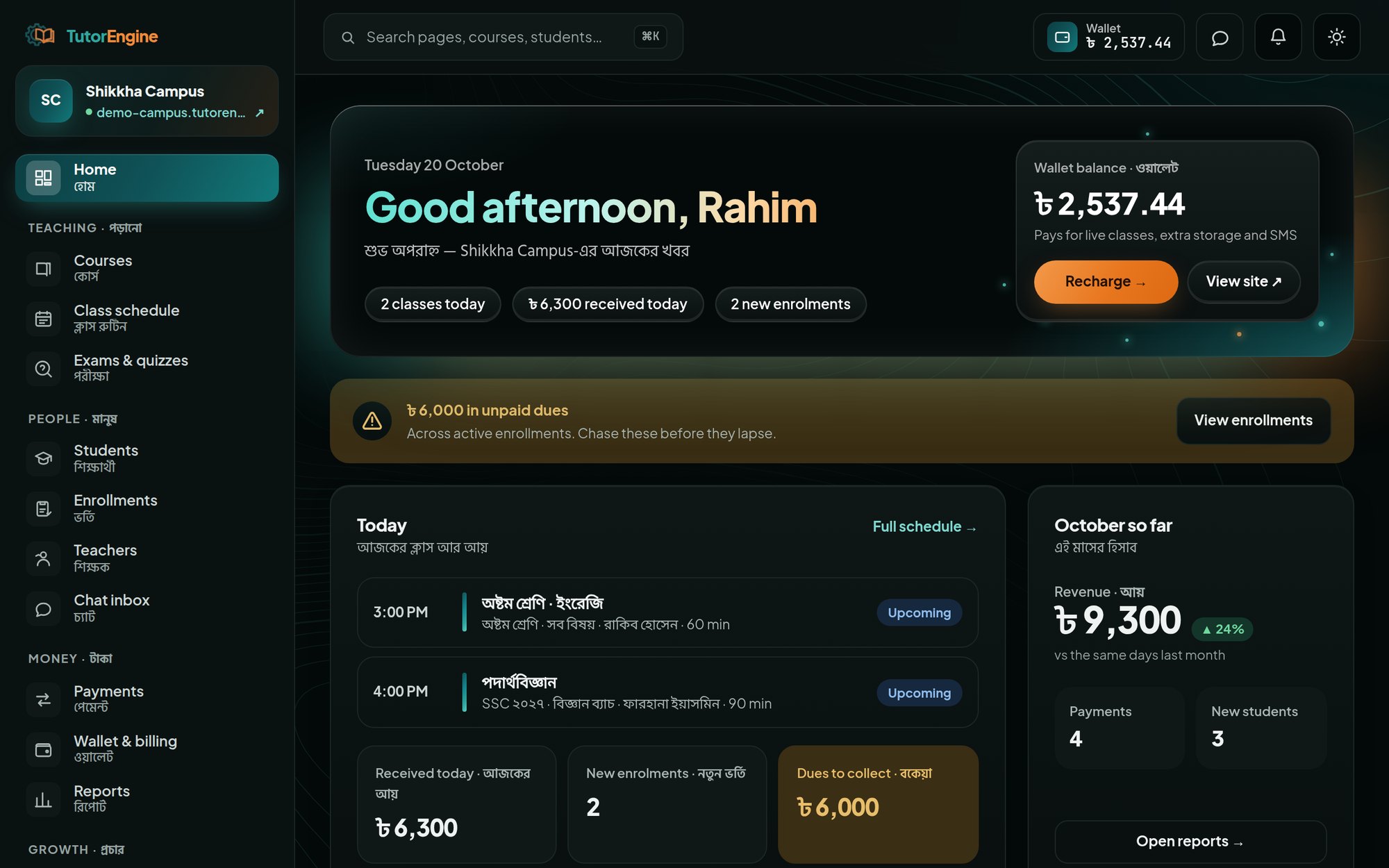This screenshot has height=868, width=1389.
Task: Go to the Students page
Action: 147,458
